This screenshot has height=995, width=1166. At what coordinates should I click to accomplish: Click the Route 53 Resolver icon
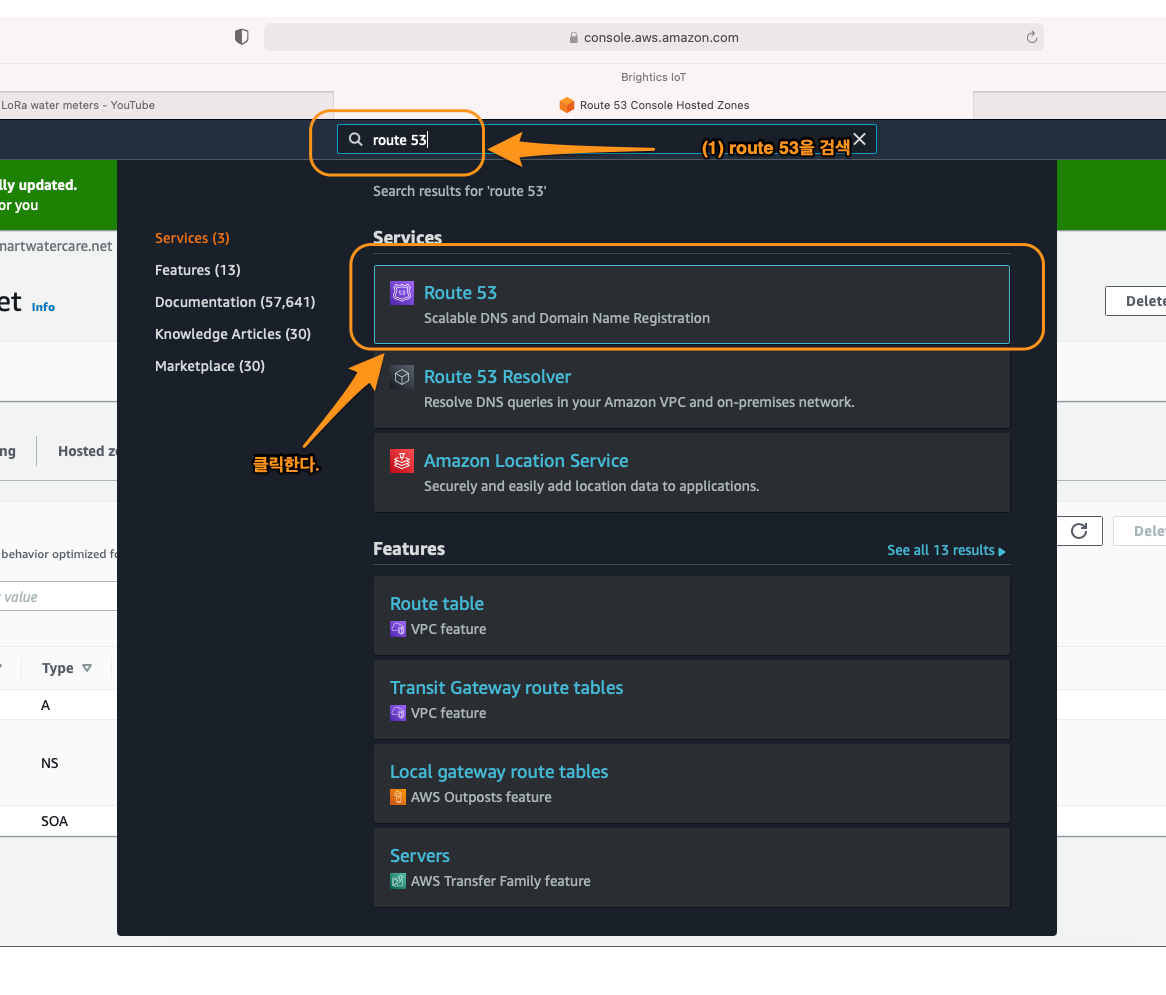[402, 377]
